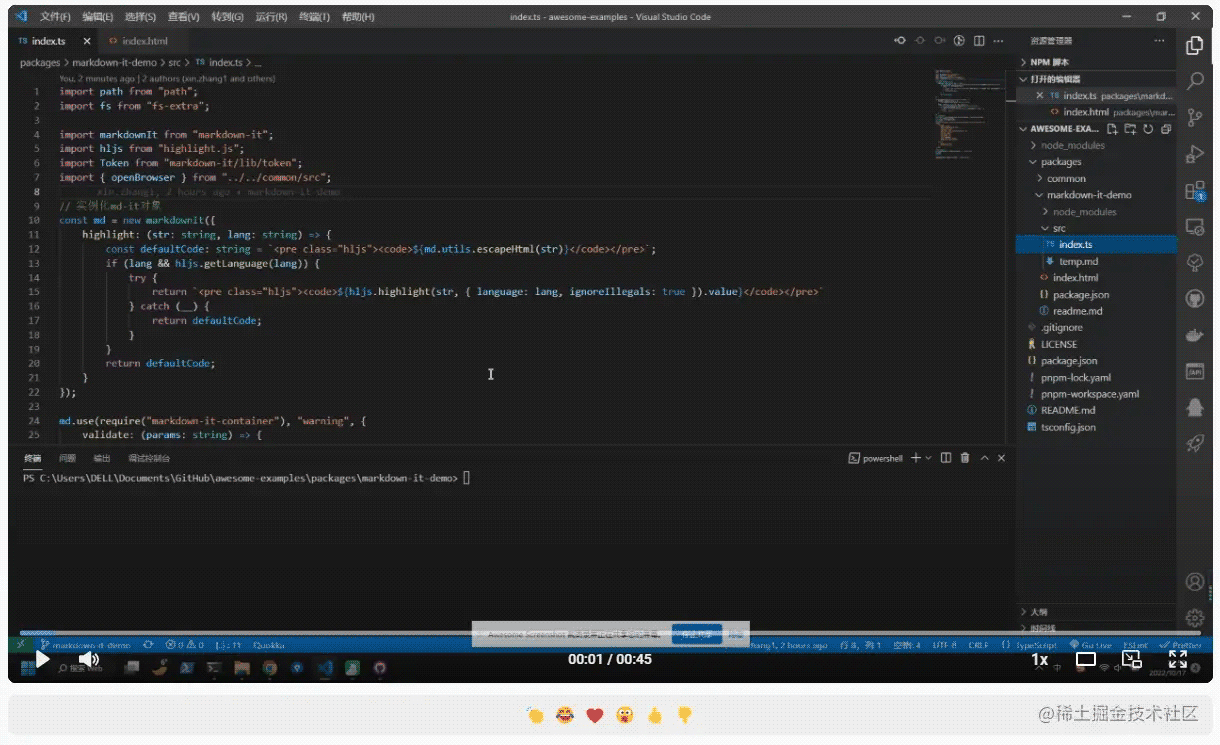Open the Docker view in activity bar
Image resolution: width=1220 pixels, height=745 pixels.
pyautogui.click(x=1194, y=335)
